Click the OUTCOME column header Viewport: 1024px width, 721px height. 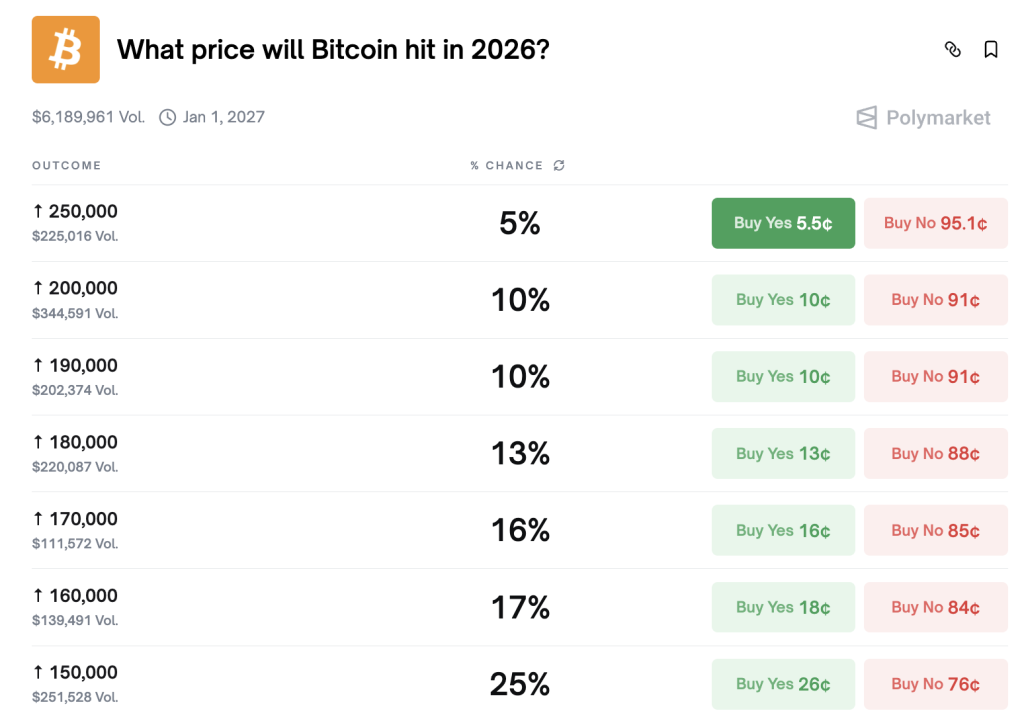[x=66, y=166]
